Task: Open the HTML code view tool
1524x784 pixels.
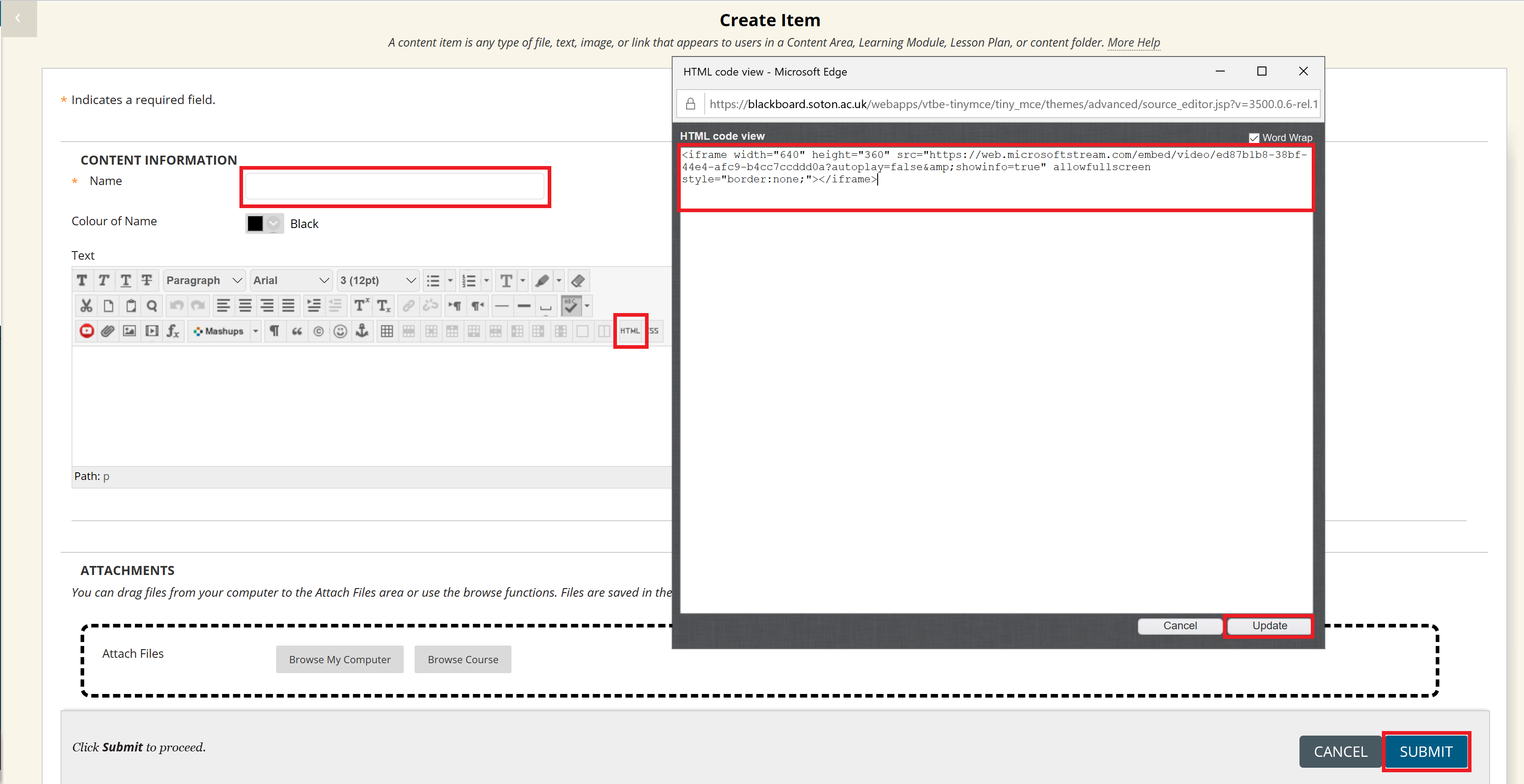Action: click(630, 331)
